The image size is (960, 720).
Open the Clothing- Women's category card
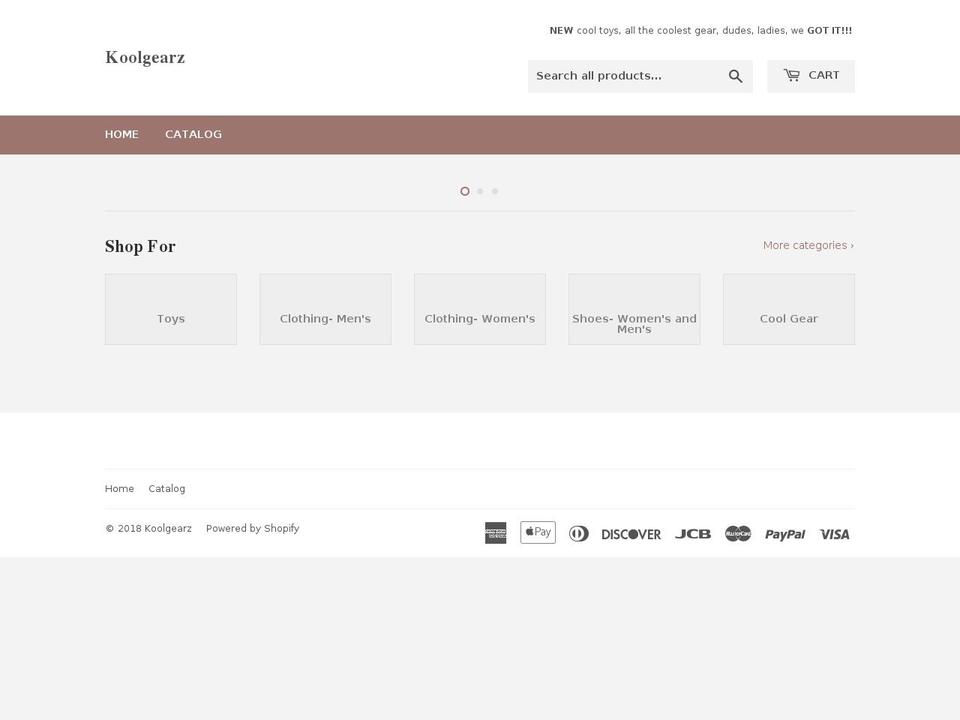(x=480, y=309)
